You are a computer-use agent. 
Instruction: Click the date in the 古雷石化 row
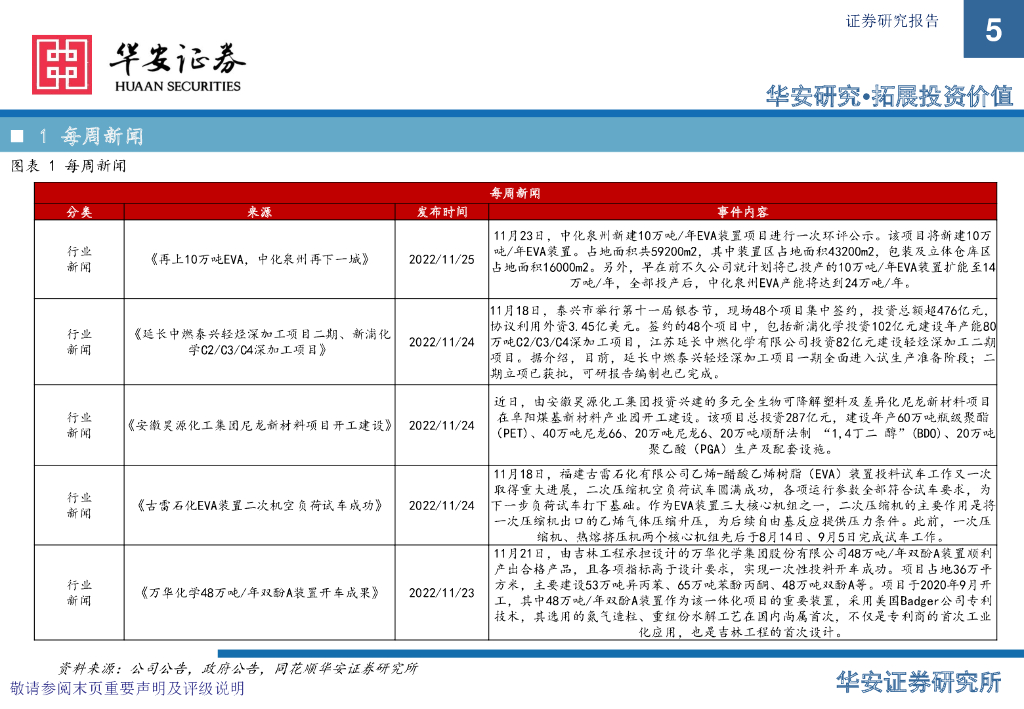pos(441,505)
